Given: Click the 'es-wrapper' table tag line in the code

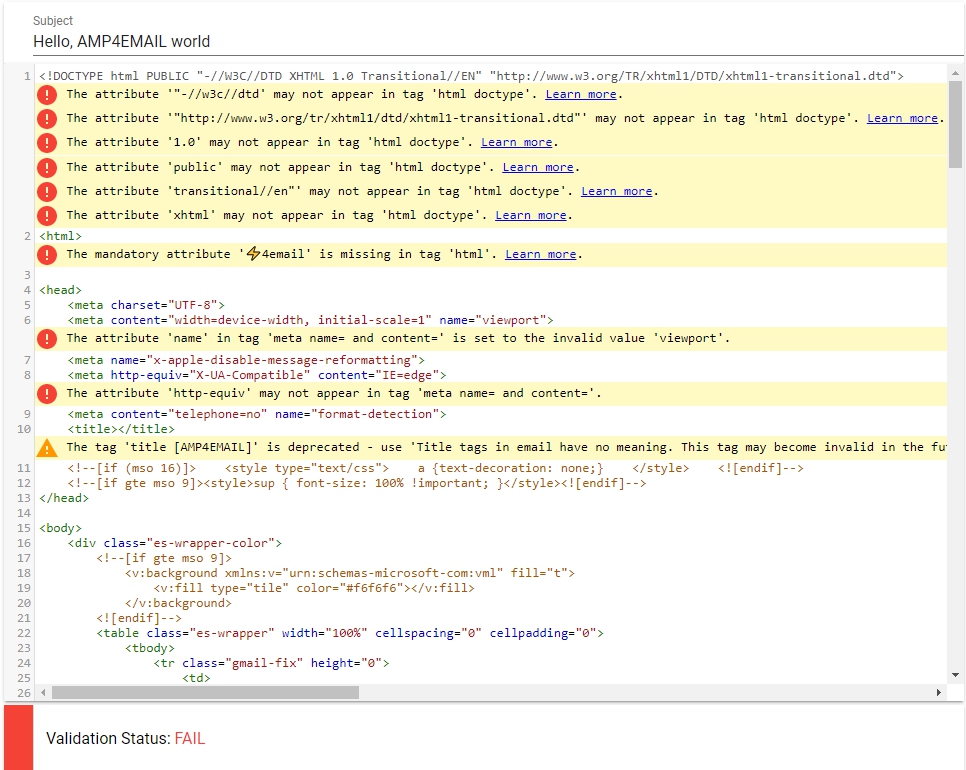Looking at the screenshot, I should 350,633.
